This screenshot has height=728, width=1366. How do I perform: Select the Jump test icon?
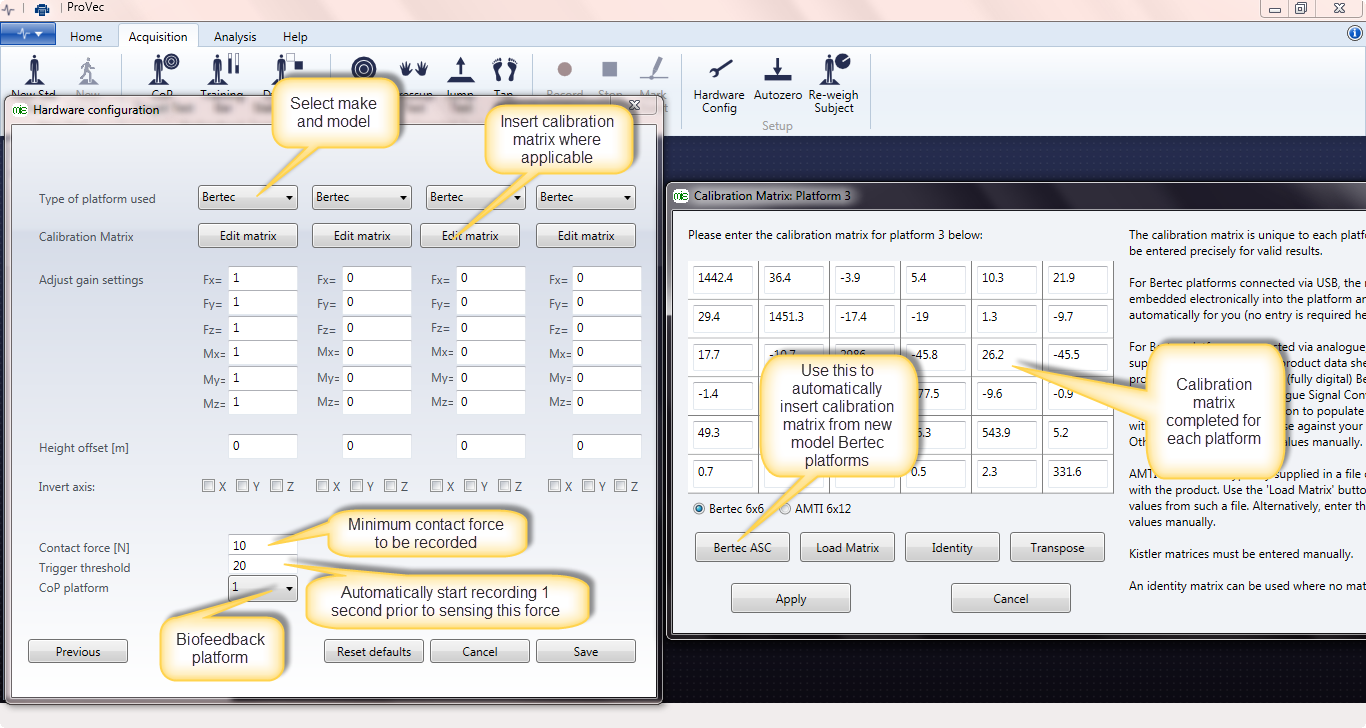(x=460, y=69)
